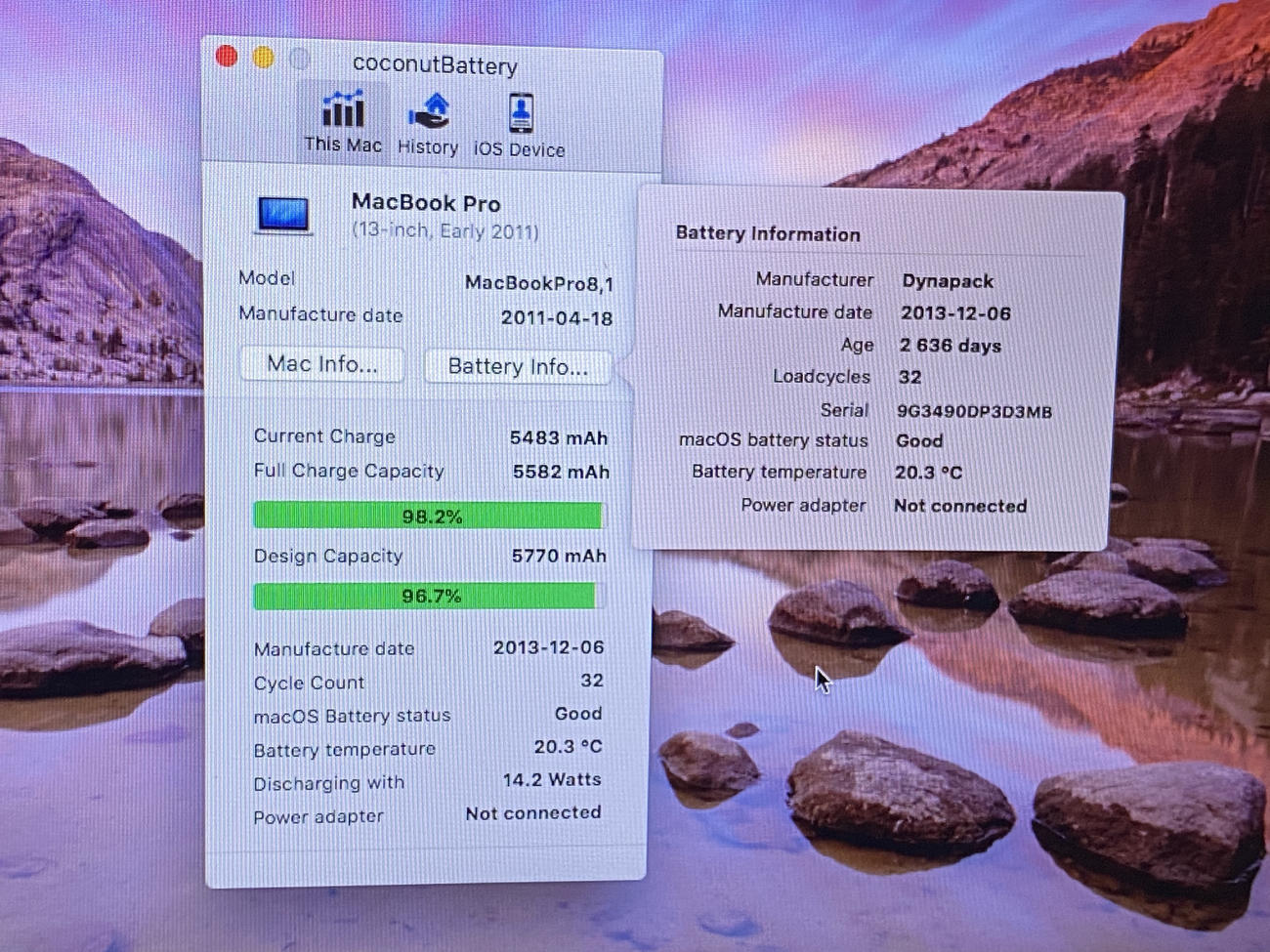Screen dimensions: 1270x952
Task: Select the 5483 mAh current charge value
Action: (559, 438)
